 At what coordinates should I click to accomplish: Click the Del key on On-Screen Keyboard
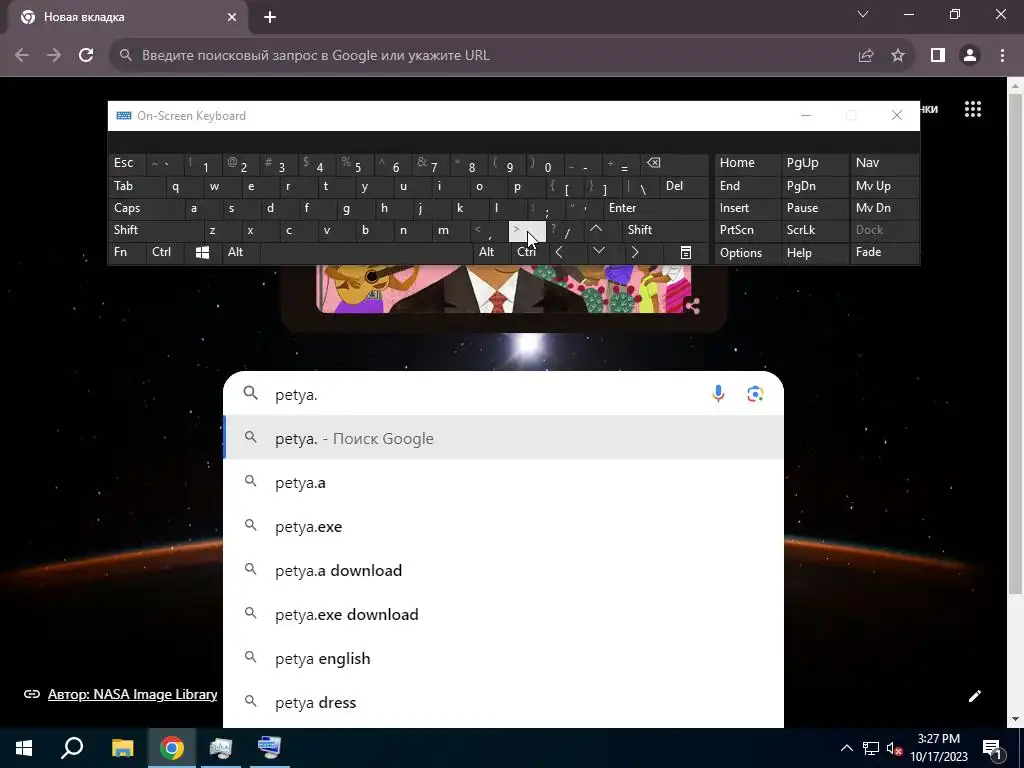pos(683,186)
